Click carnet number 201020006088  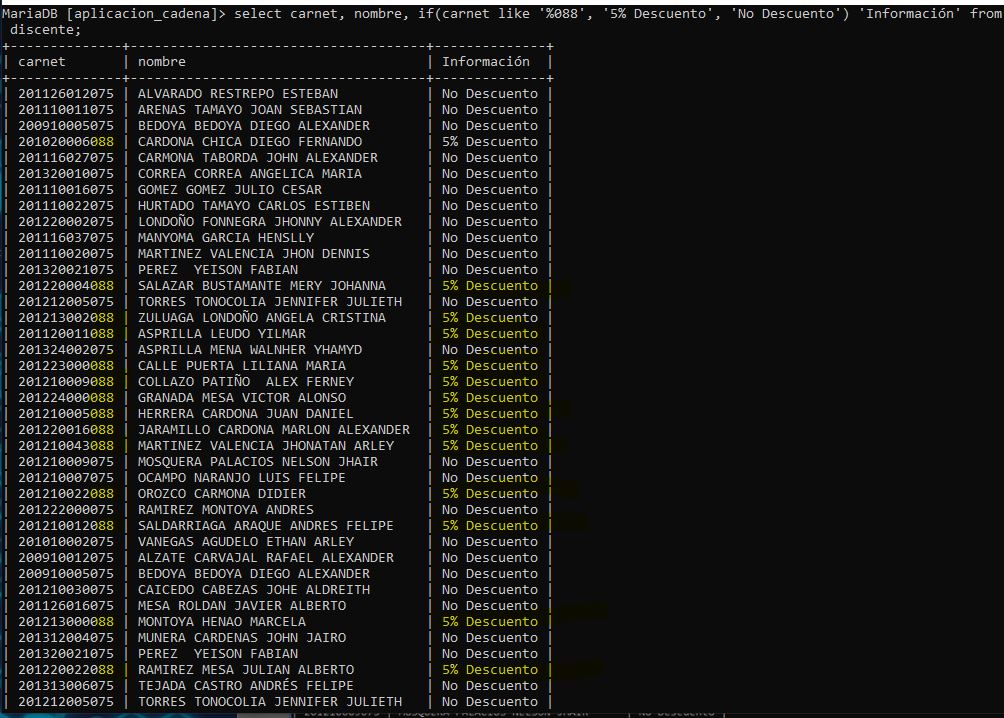(66, 142)
